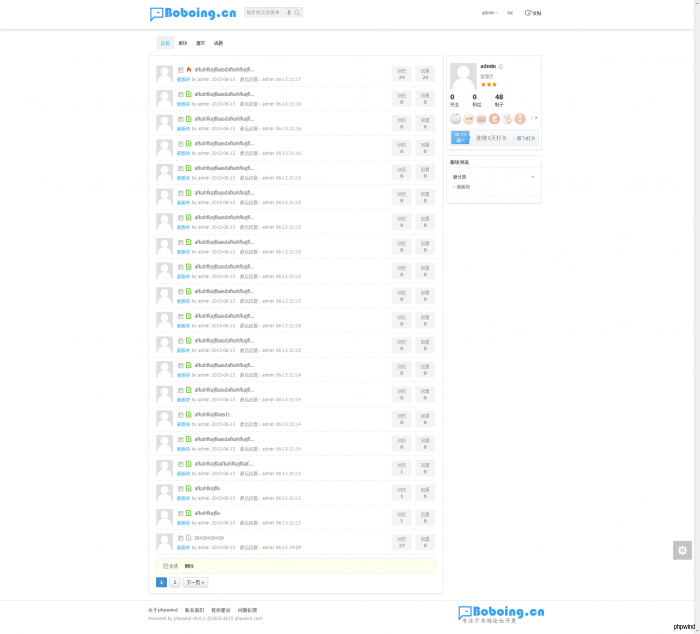700x634 pixels.
Task: Check the select-all checkbox below thread list
Action: (166, 566)
